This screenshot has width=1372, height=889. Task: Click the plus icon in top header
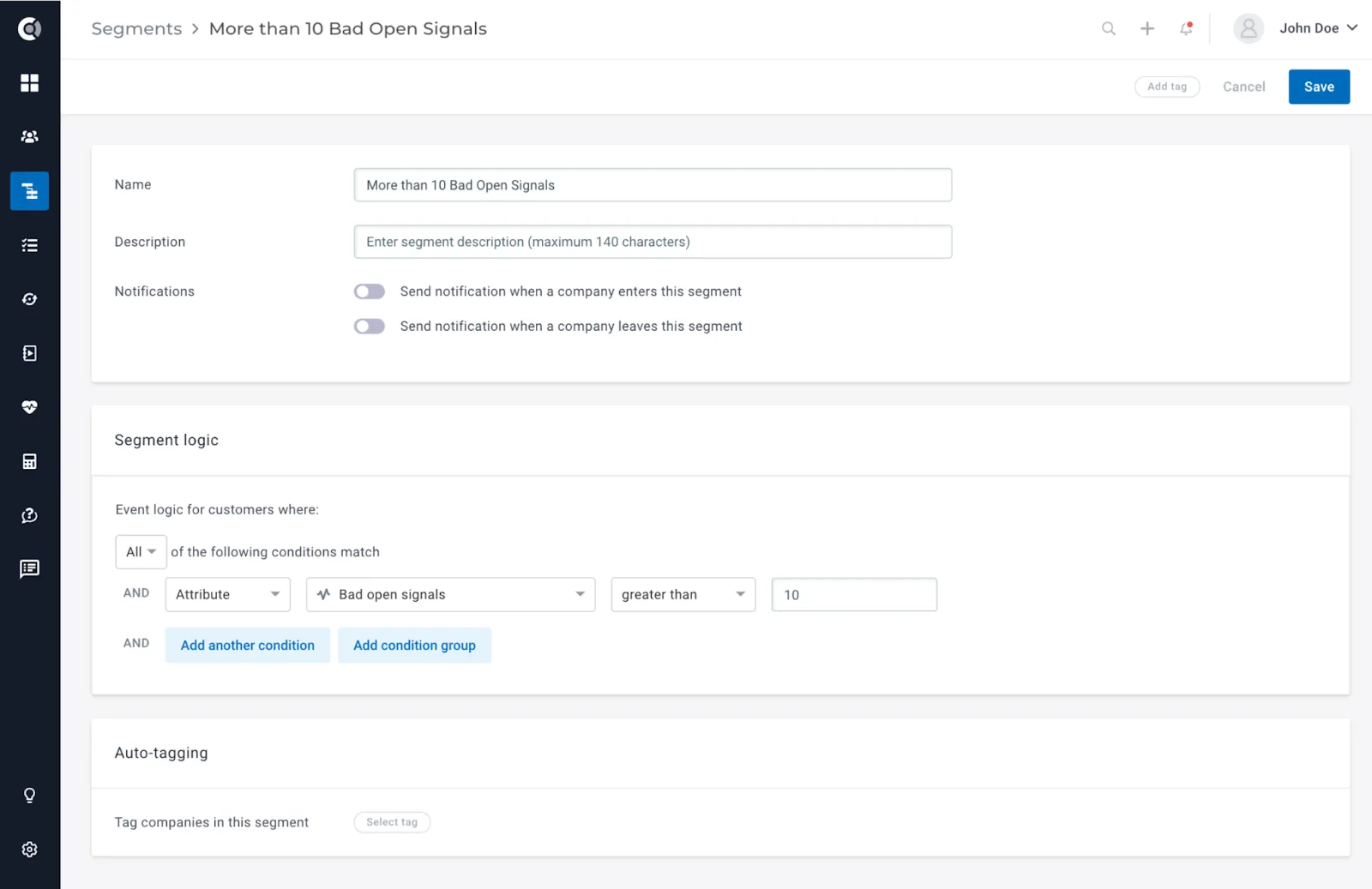point(1147,28)
